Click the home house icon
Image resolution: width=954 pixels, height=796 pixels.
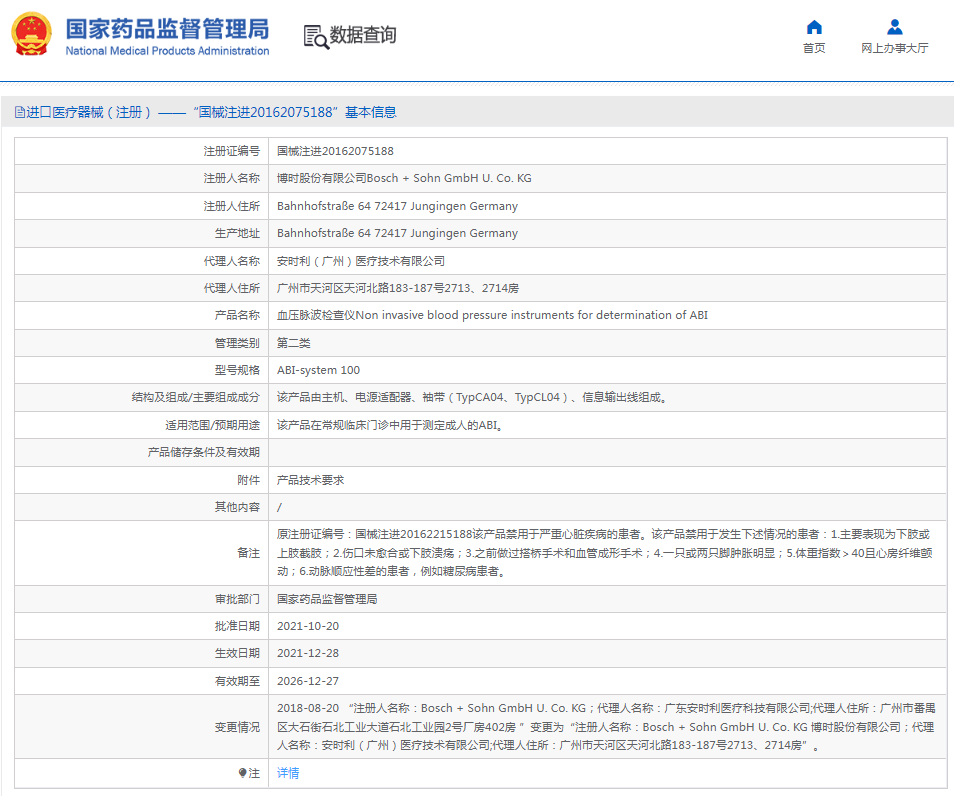pyautogui.click(x=814, y=27)
